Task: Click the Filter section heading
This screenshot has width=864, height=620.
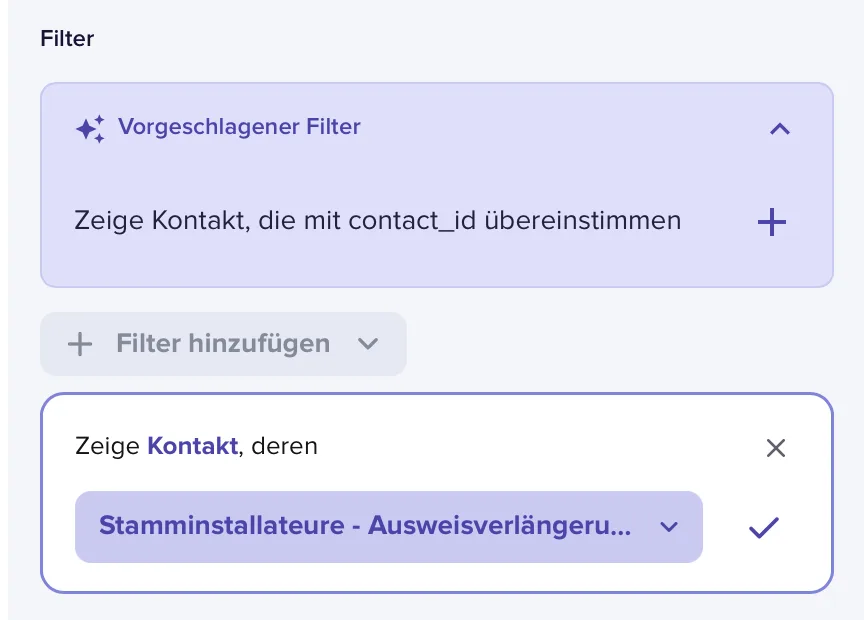Action: point(67,39)
